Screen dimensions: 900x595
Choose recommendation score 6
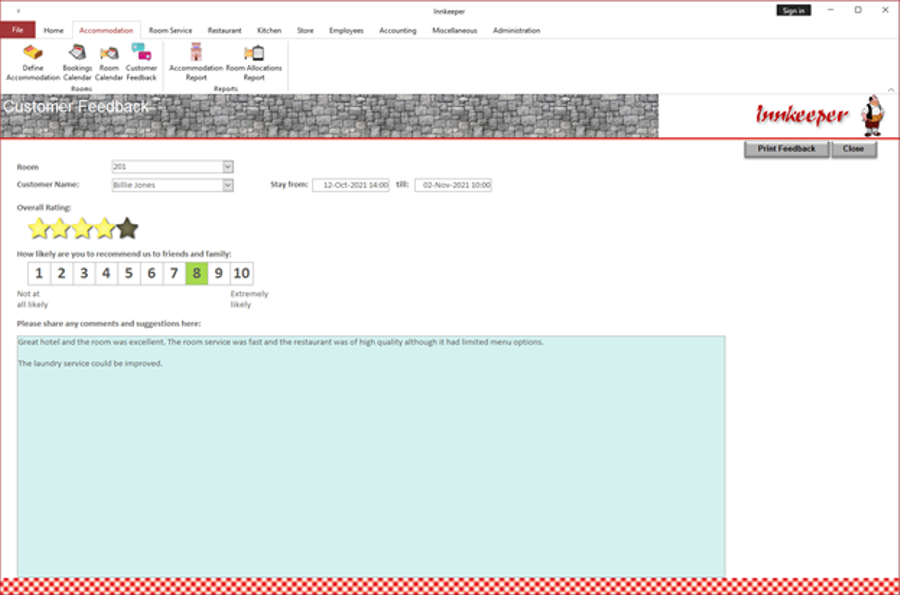pos(152,273)
